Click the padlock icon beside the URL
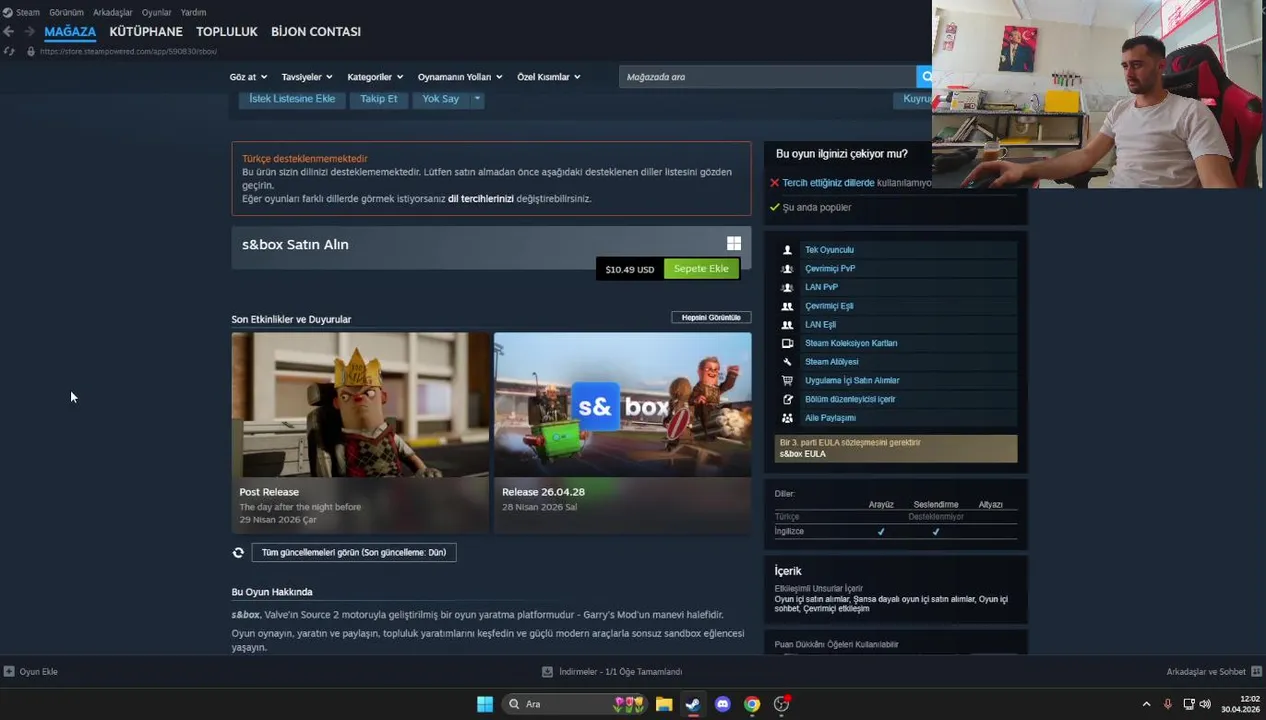 click(x=31, y=51)
